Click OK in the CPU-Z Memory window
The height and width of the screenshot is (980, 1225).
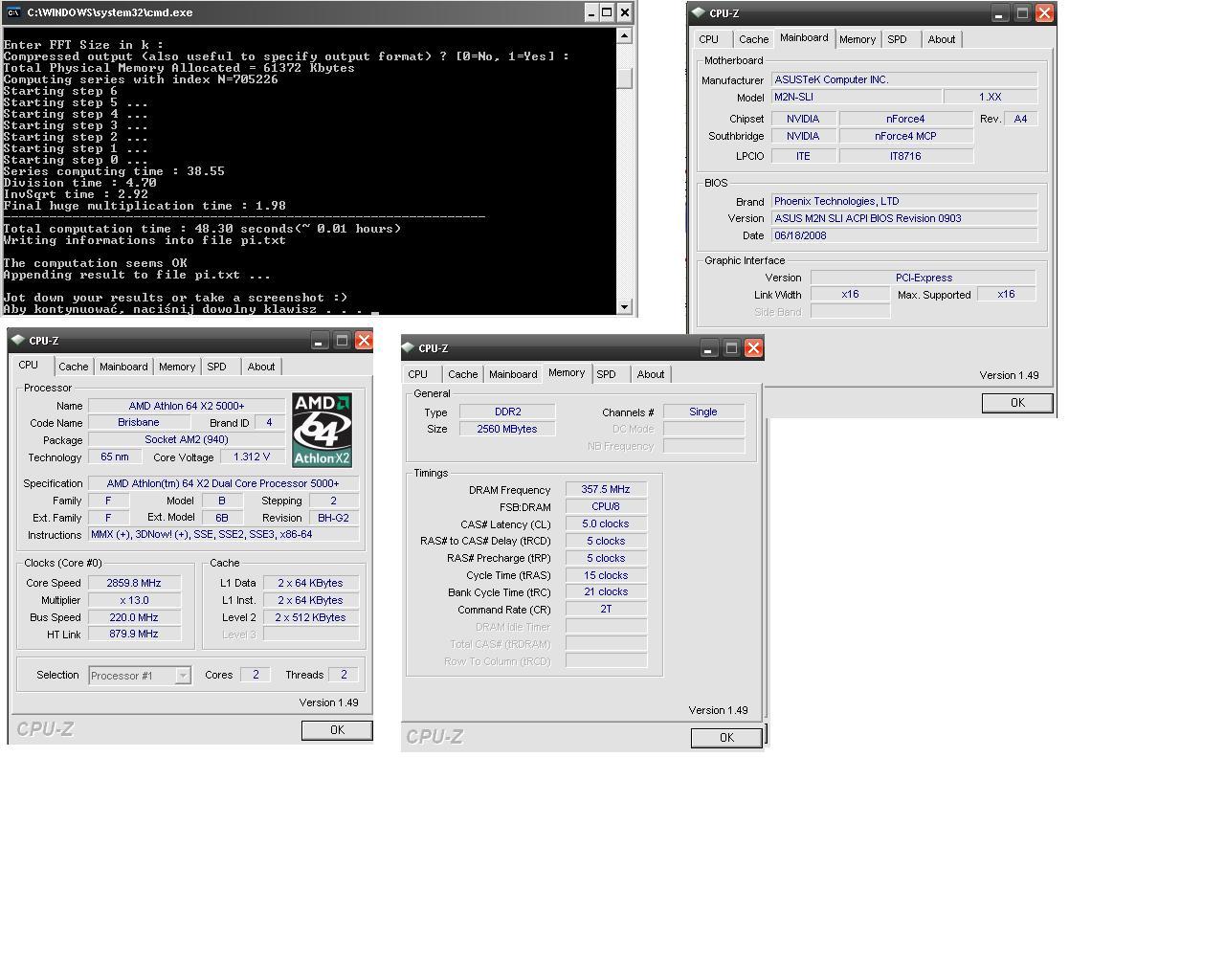(726, 738)
